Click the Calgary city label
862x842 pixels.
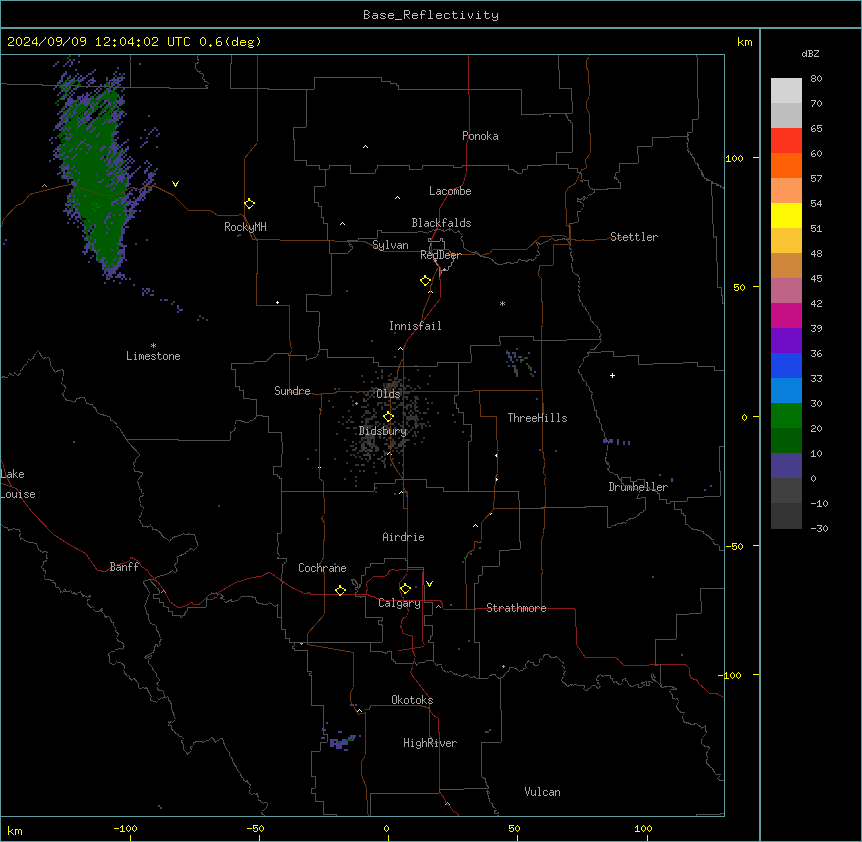pyautogui.click(x=399, y=603)
